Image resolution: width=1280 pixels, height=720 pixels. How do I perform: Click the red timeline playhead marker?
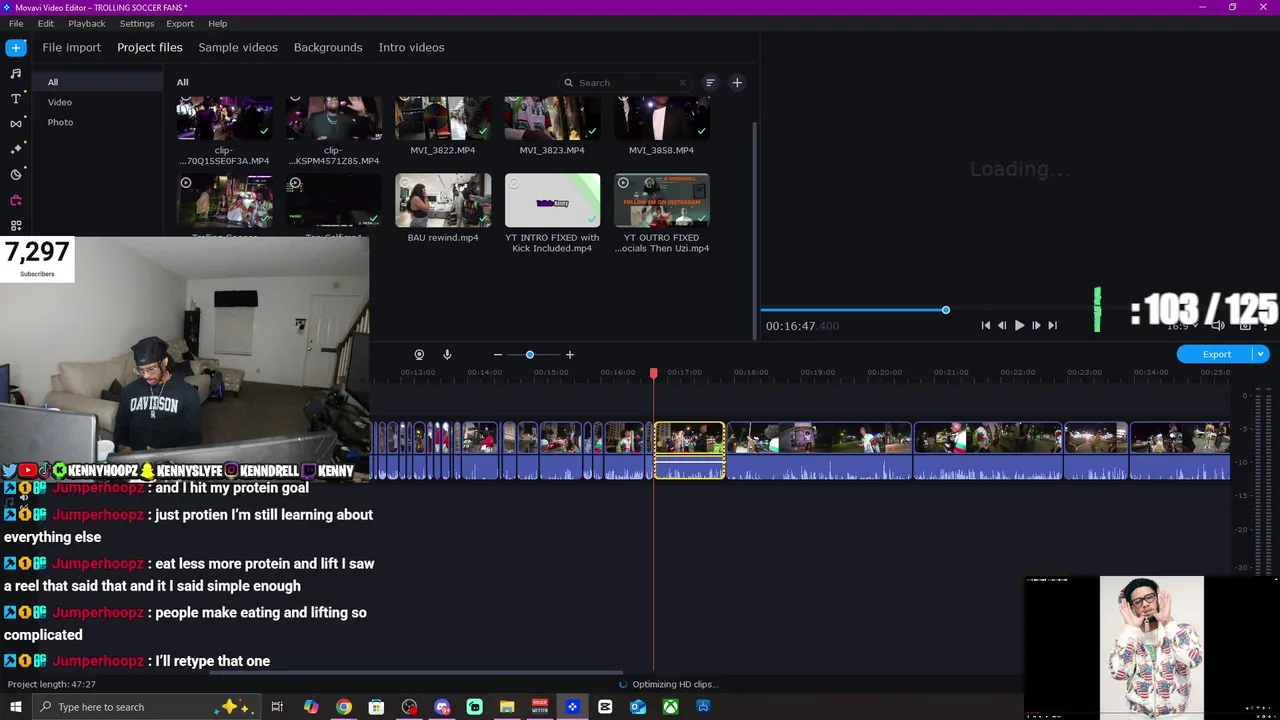(x=654, y=373)
